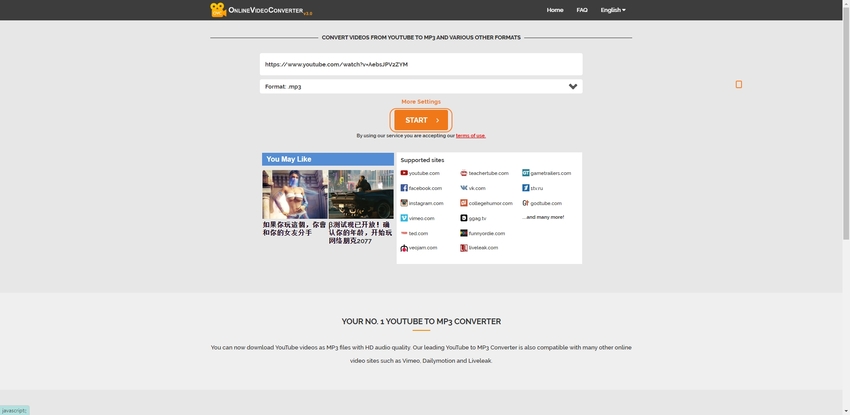Click the vk.com text
The height and width of the screenshot is (415, 850).
[x=477, y=189]
